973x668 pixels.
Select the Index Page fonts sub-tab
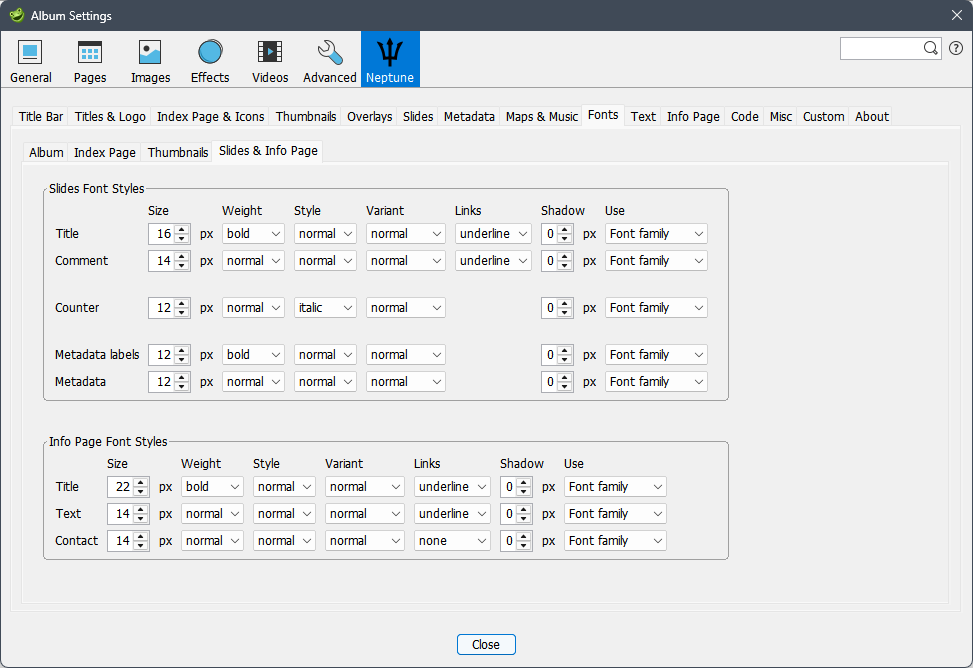(x=105, y=153)
